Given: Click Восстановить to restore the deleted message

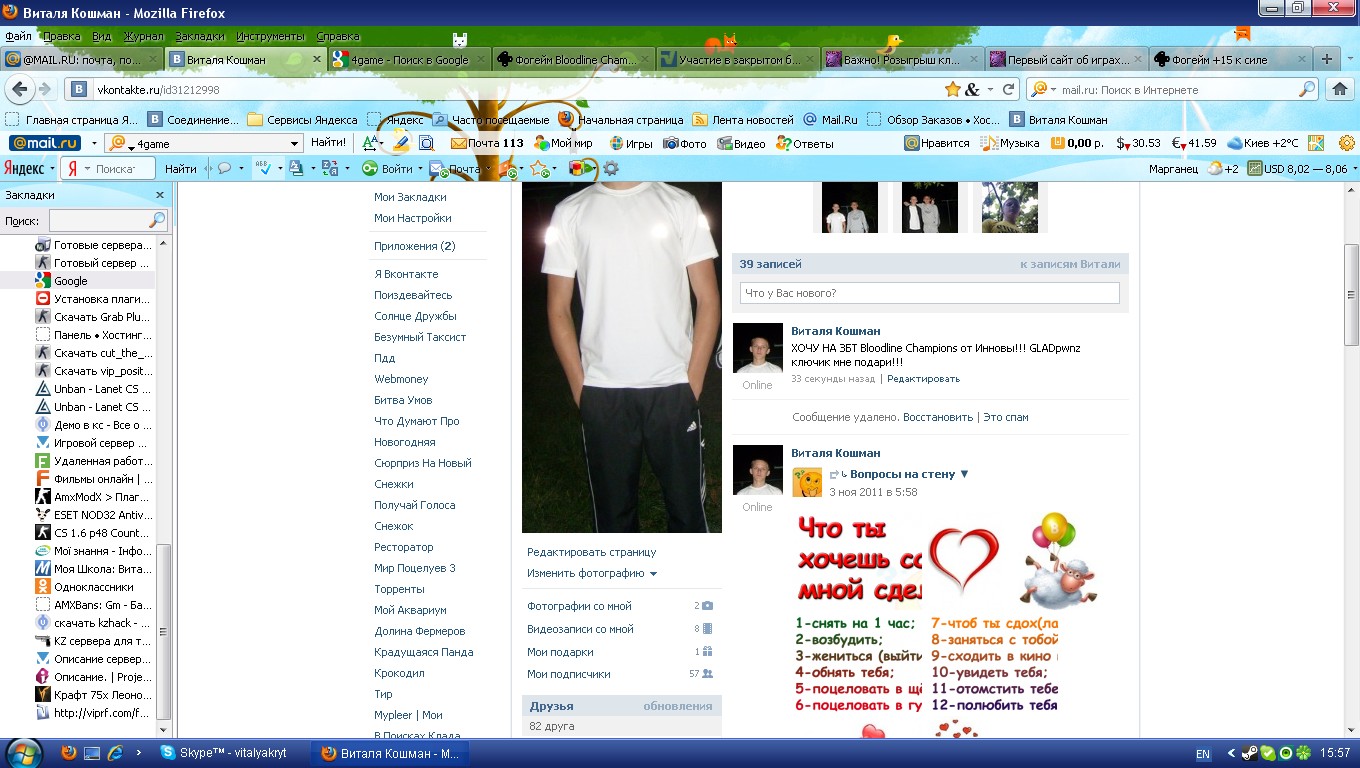Looking at the screenshot, I should pyautogui.click(x=937, y=417).
